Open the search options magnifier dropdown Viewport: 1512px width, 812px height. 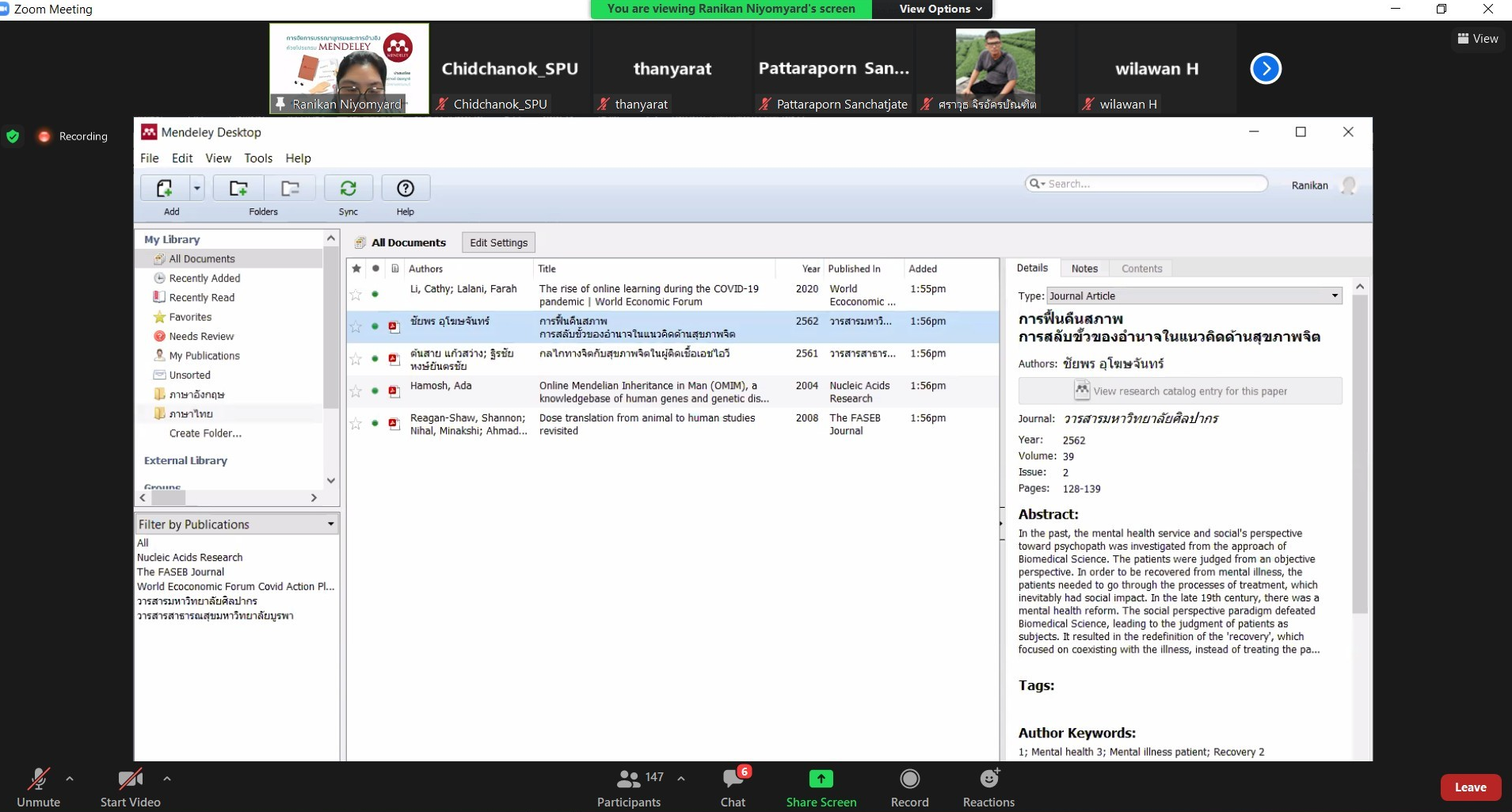pyautogui.click(x=1037, y=184)
